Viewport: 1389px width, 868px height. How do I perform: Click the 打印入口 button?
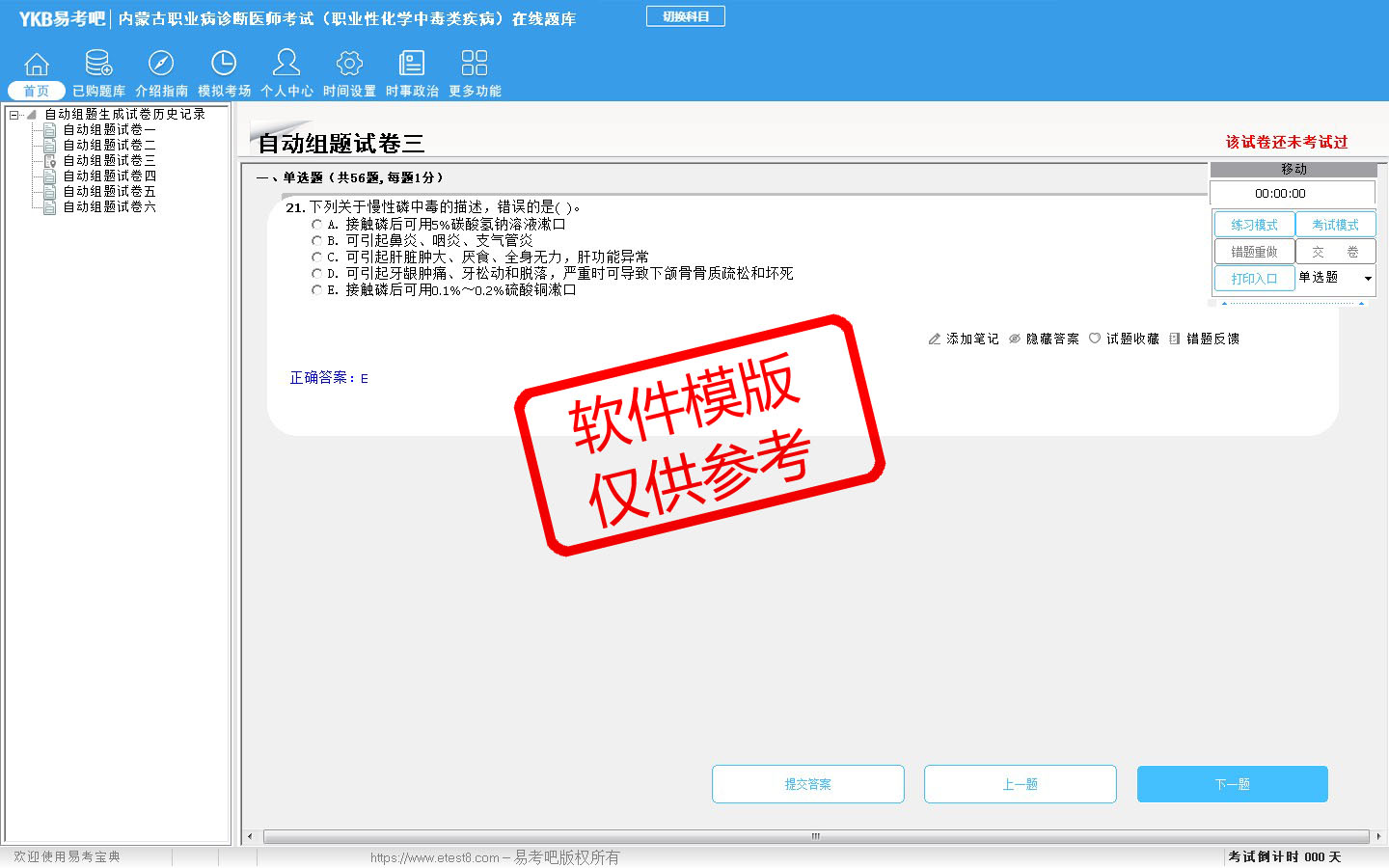coord(1254,279)
